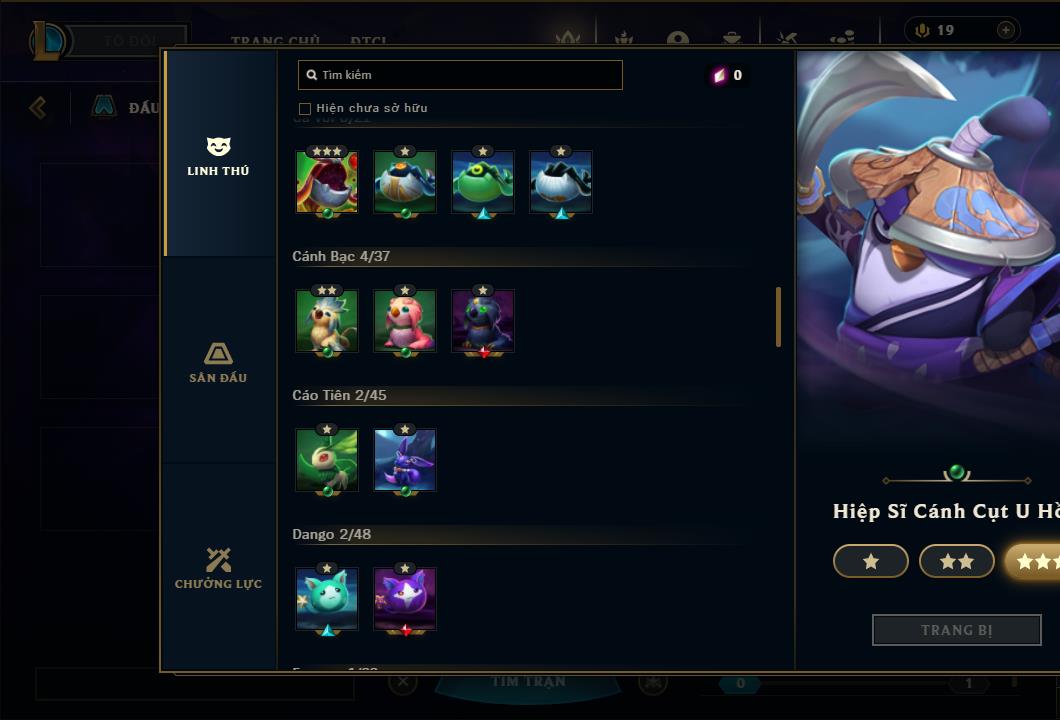
Task: Select the blue fox Cáo Tiên companion
Action: click(405, 460)
